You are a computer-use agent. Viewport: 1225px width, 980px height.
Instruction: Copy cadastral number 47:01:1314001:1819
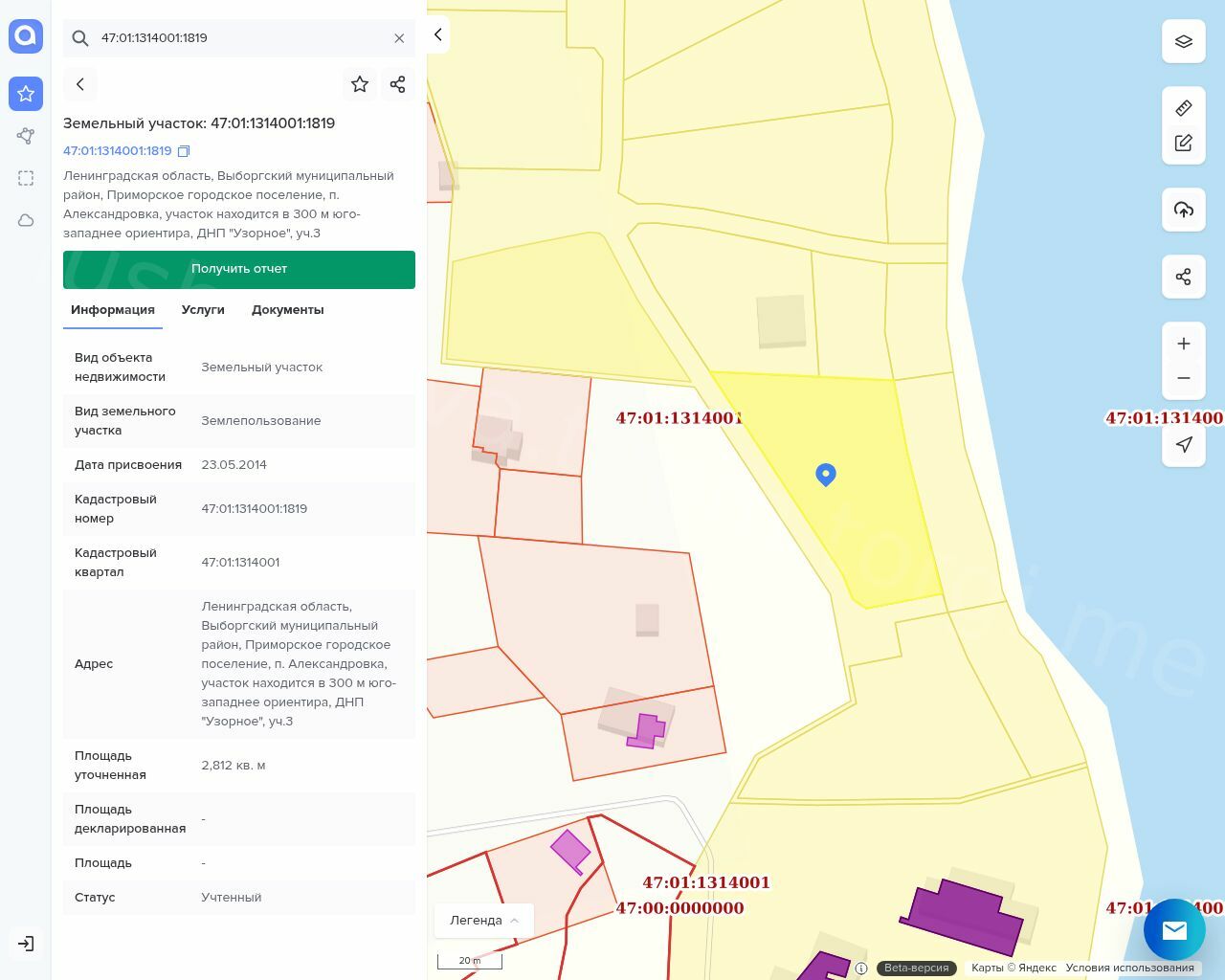pyautogui.click(x=184, y=151)
